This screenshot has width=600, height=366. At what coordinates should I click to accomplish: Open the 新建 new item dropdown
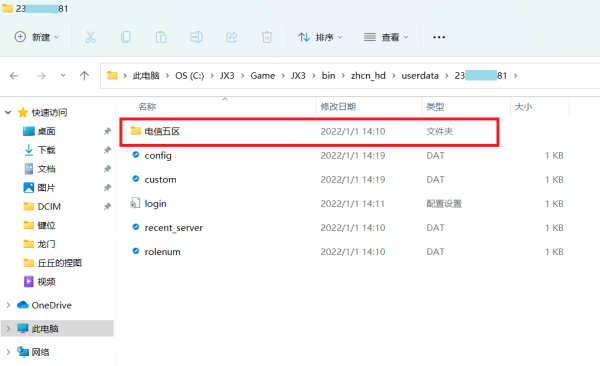coord(36,37)
